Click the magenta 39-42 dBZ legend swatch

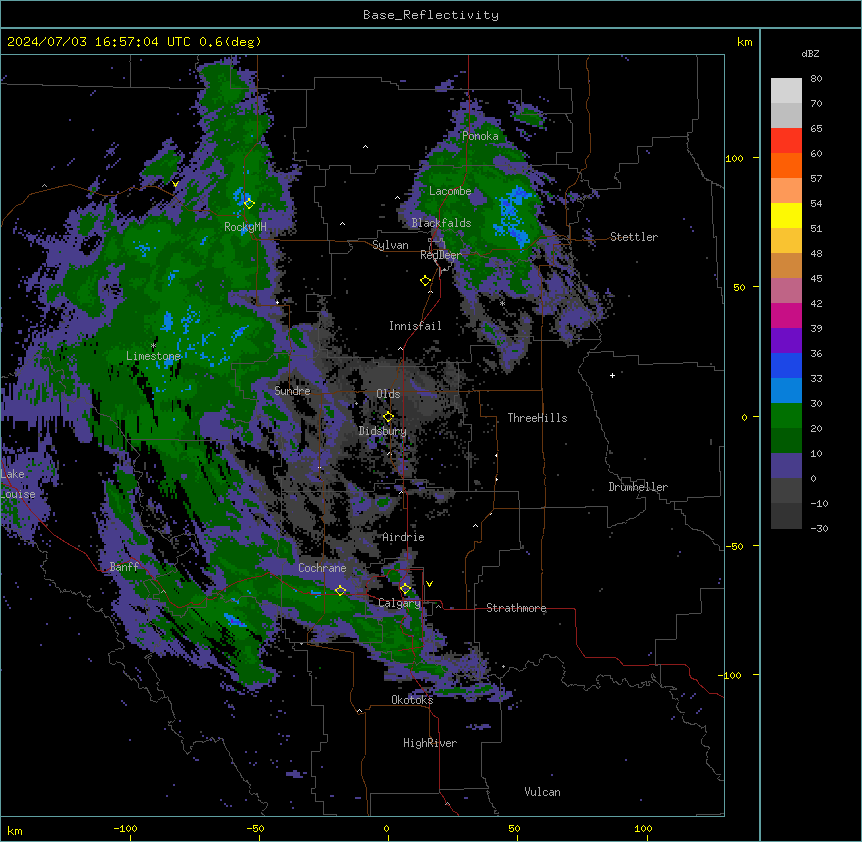pos(786,315)
